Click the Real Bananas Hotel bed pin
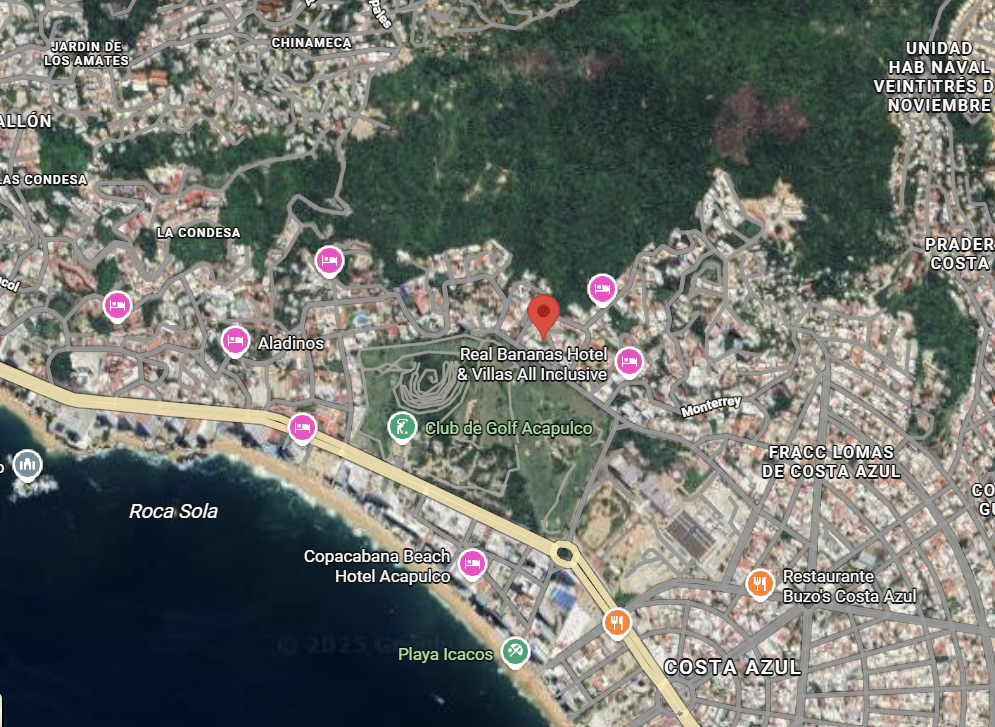 click(x=629, y=362)
